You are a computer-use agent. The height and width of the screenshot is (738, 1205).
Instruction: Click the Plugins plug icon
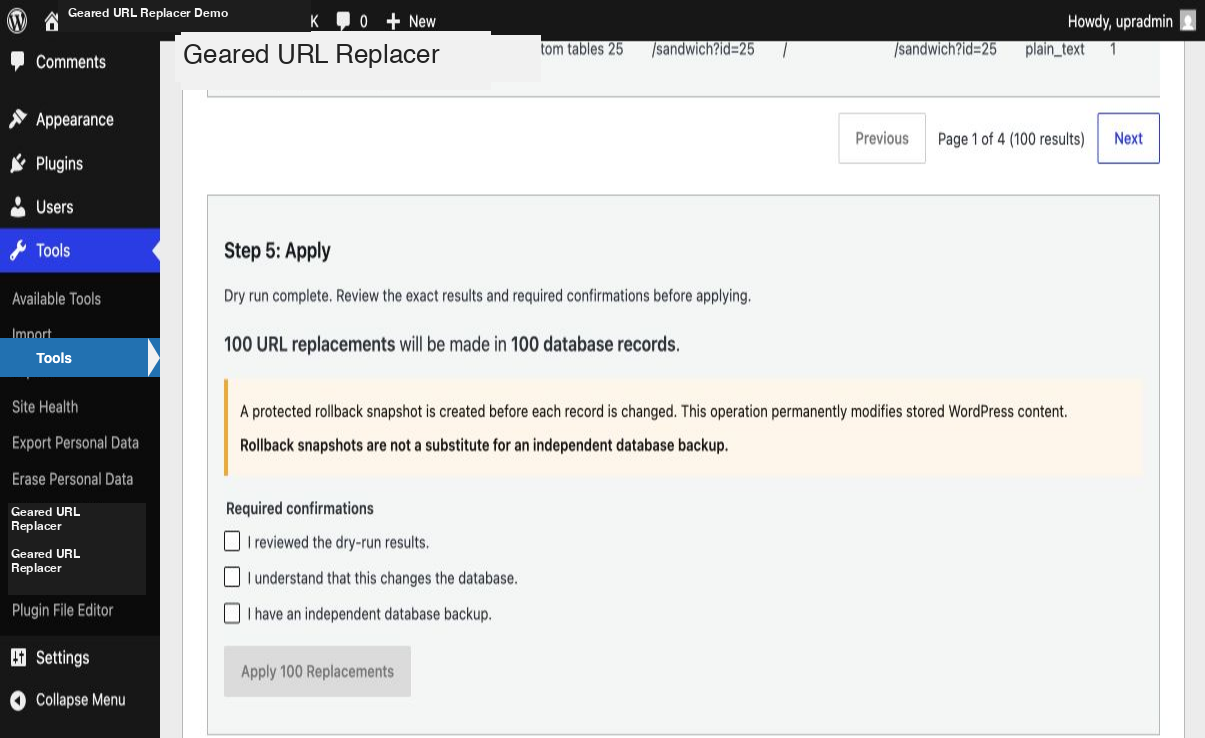(18, 163)
